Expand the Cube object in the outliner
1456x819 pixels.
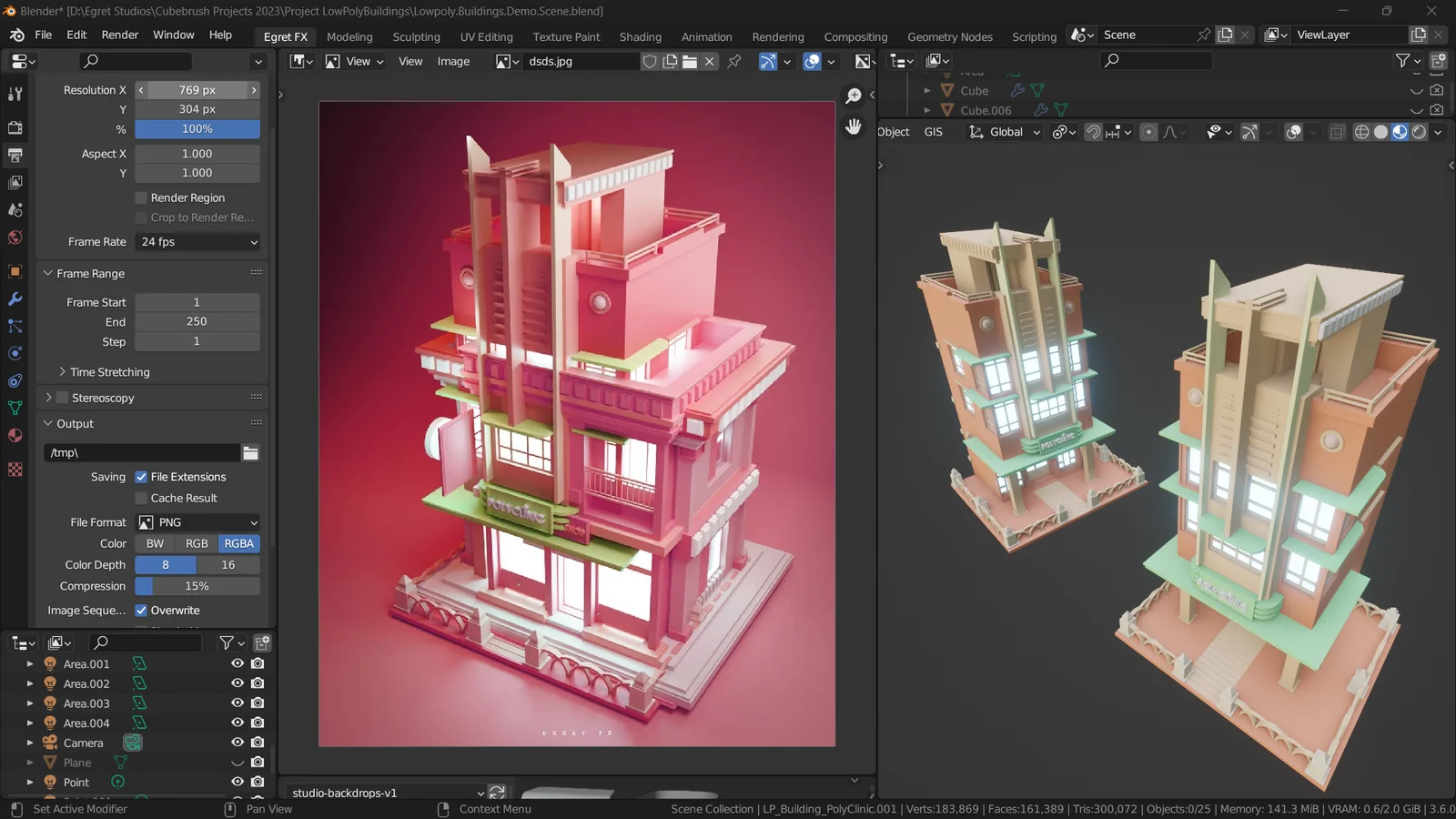[x=926, y=90]
